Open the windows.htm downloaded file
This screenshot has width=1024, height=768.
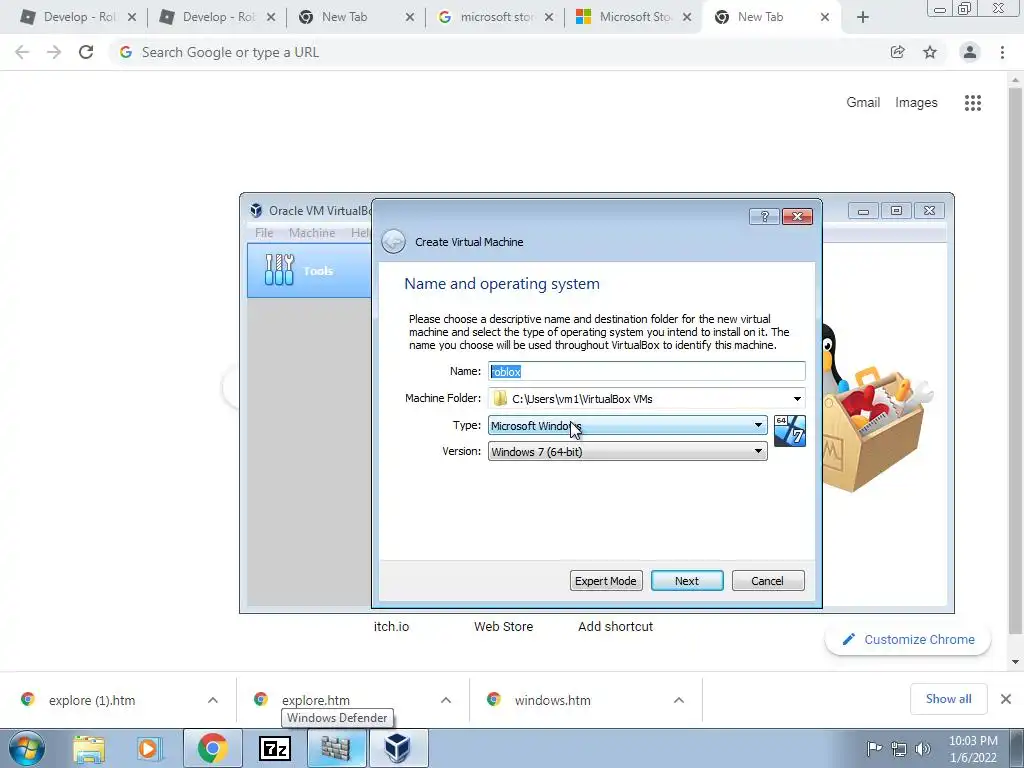pyautogui.click(x=552, y=700)
